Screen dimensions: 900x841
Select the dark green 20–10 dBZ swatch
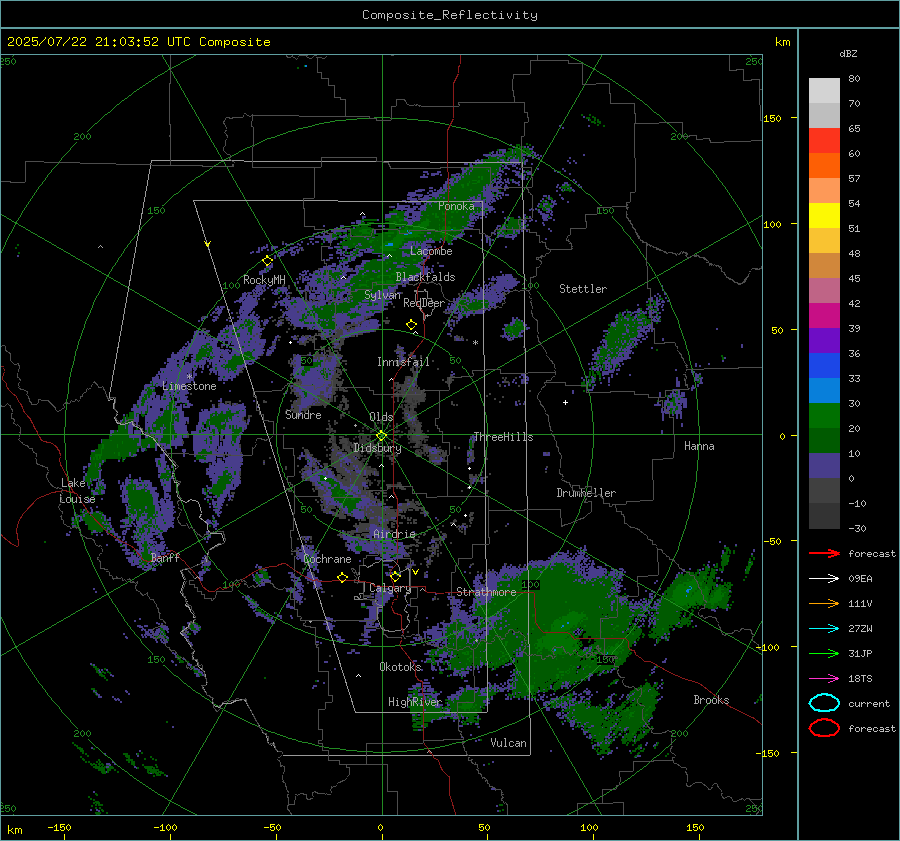(824, 440)
